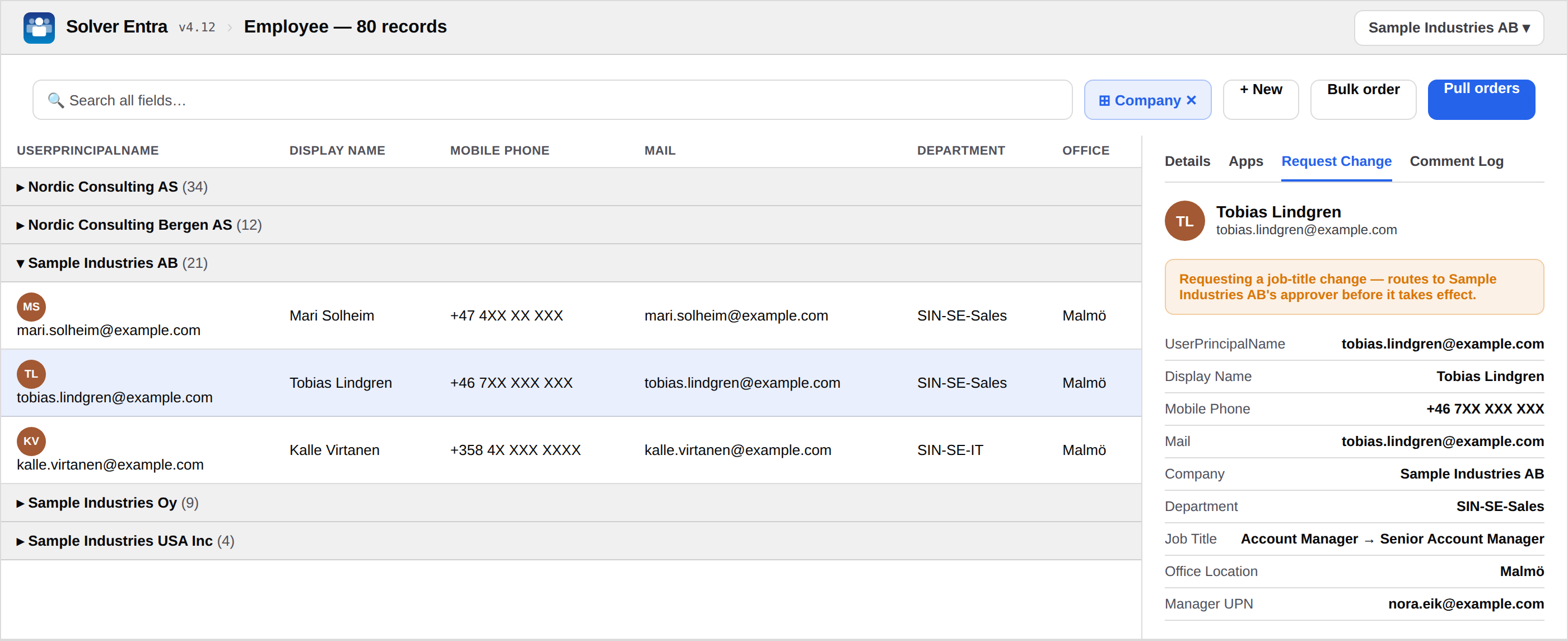Screen dimensions: 1568x641
Task: Click the +358 4X XXX XXXX phone cell
Action: click(x=515, y=450)
